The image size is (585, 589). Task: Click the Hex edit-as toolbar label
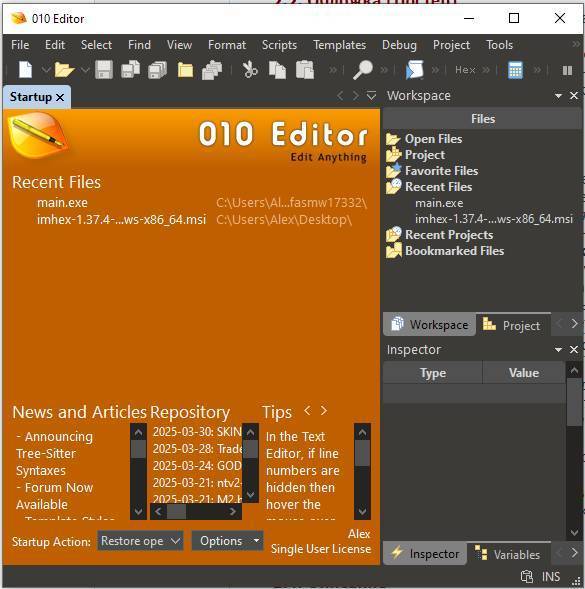pos(465,70)
